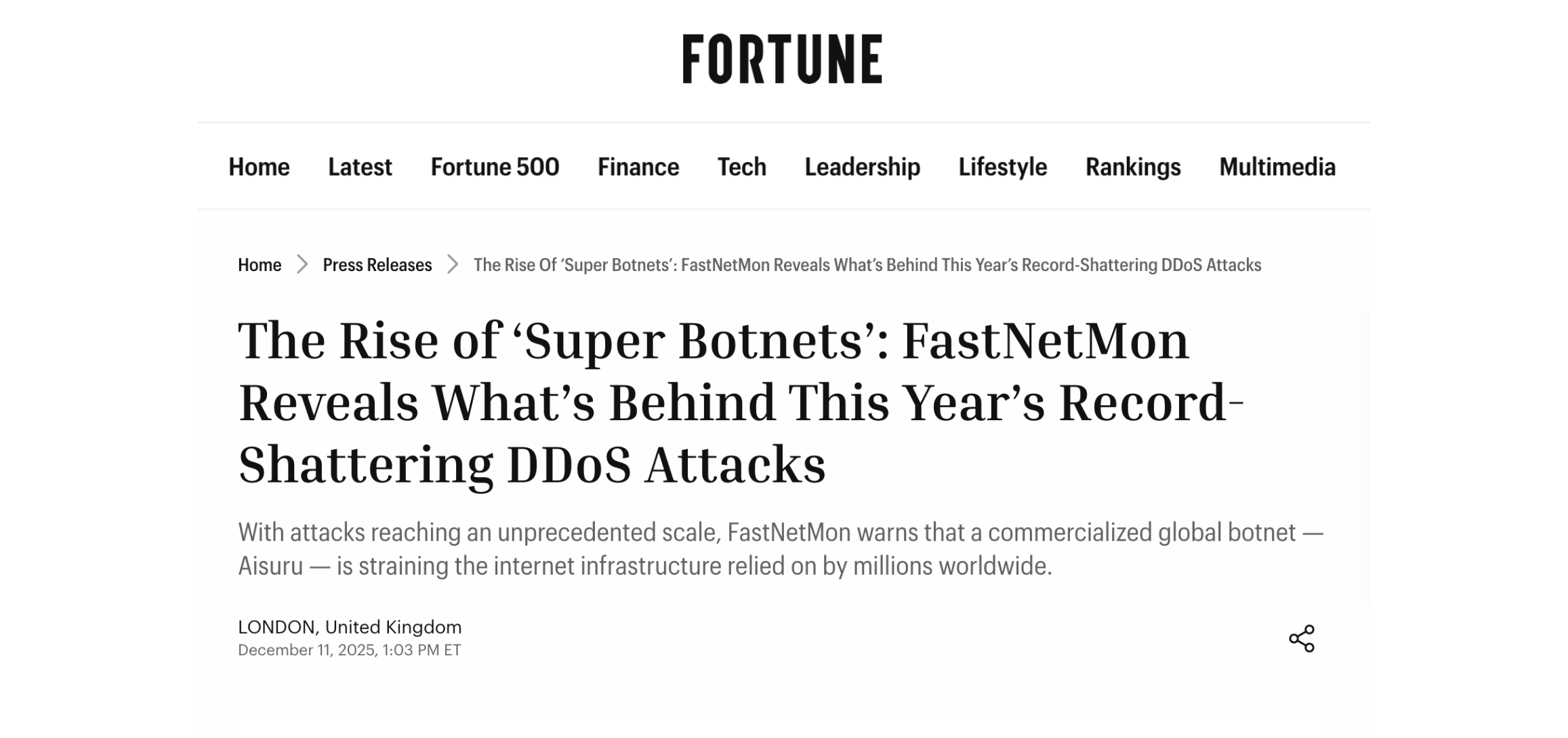Click the breadcrumb chevron after Home
Viewport: 1568px width, 738px height.
[x=301, y=265]
